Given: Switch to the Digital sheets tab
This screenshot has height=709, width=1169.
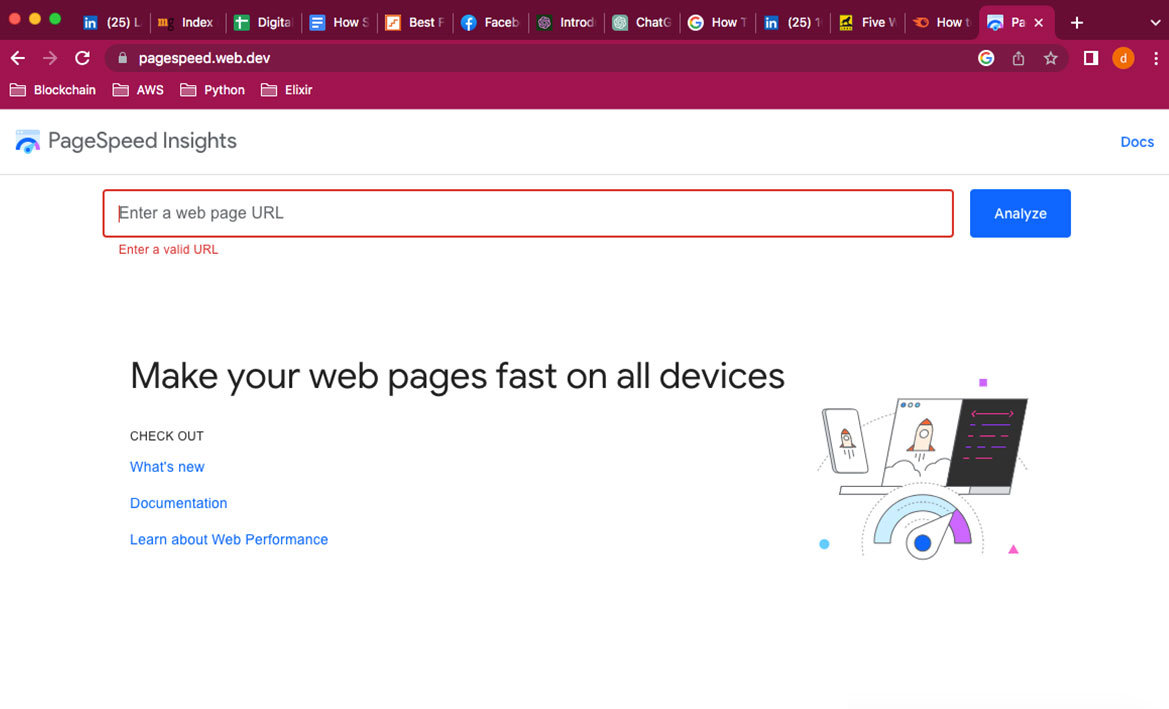Looking at the screenshot, I should click(x=262, y=23).
